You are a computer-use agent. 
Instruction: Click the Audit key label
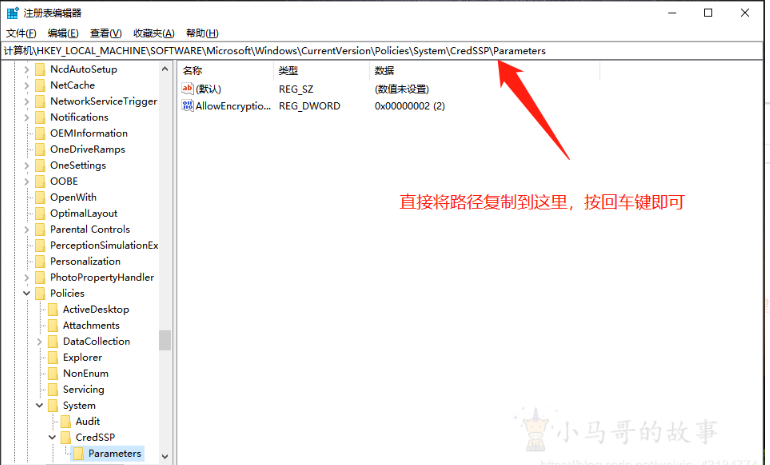[x=88, y=421]
